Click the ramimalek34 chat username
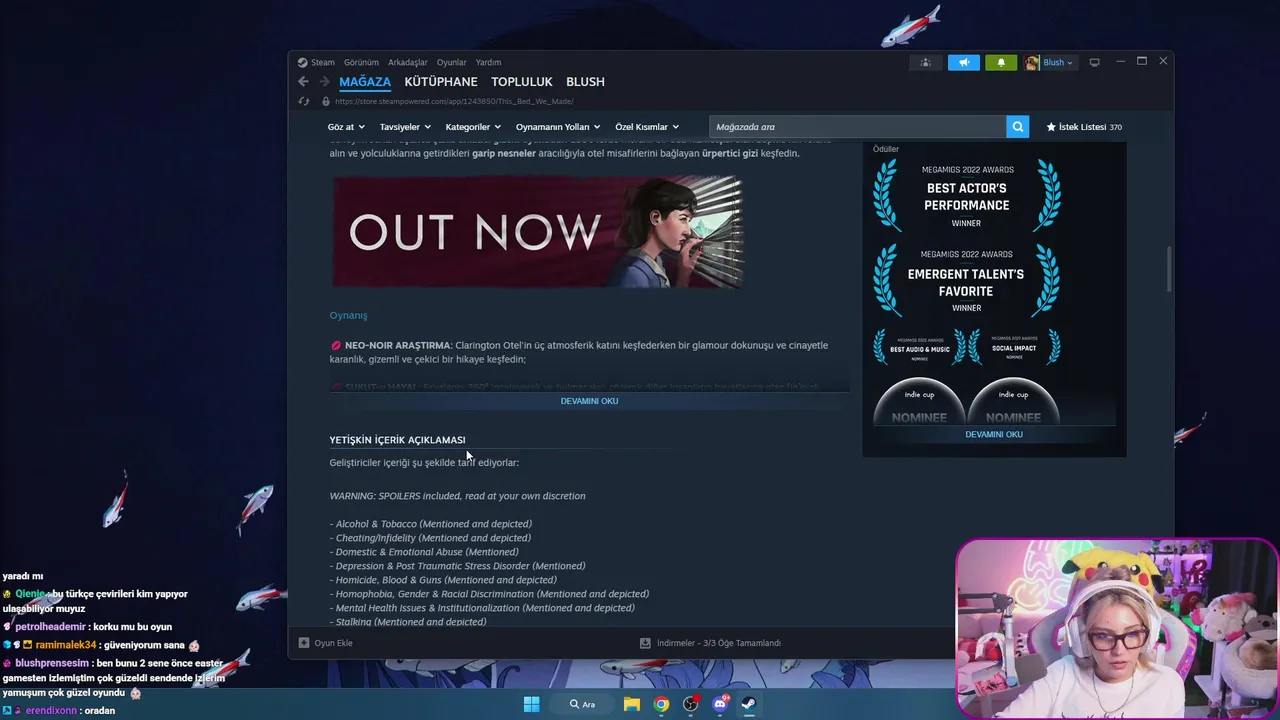1280x720 pixels. (66, 645)
